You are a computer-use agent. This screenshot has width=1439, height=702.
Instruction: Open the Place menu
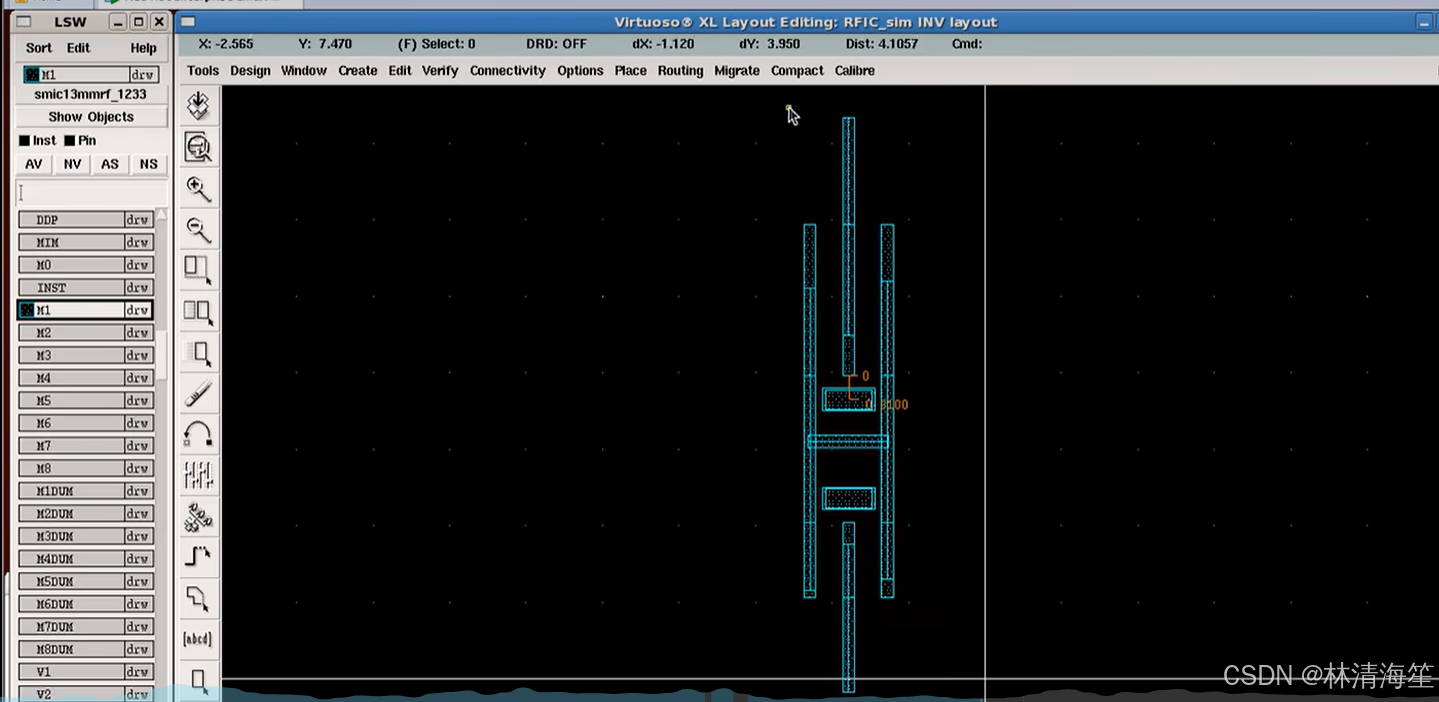(630, 71)
